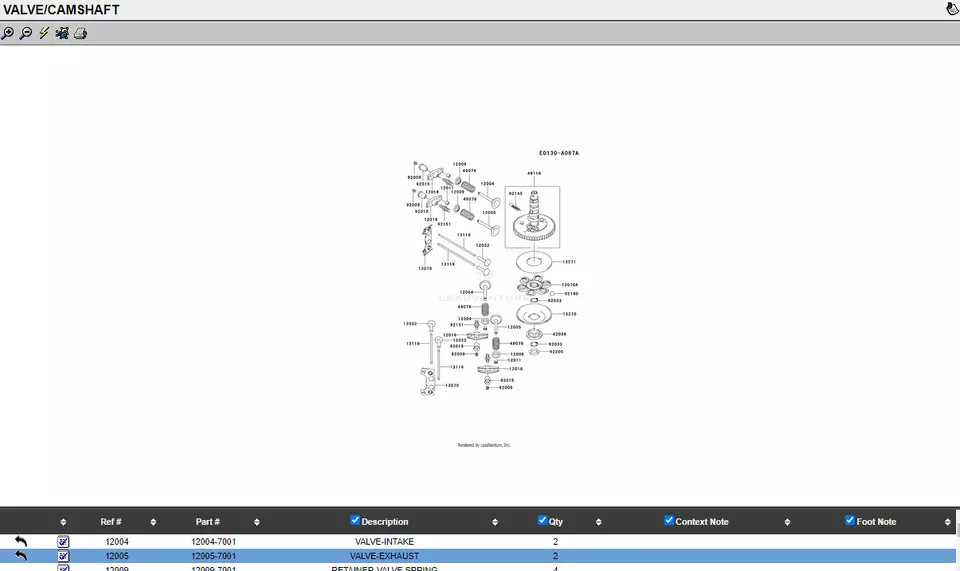Click the arrow icon for VALVE-EXHAUST row
This screenshot has height=571, width=960.
click(x=21, y=556)
